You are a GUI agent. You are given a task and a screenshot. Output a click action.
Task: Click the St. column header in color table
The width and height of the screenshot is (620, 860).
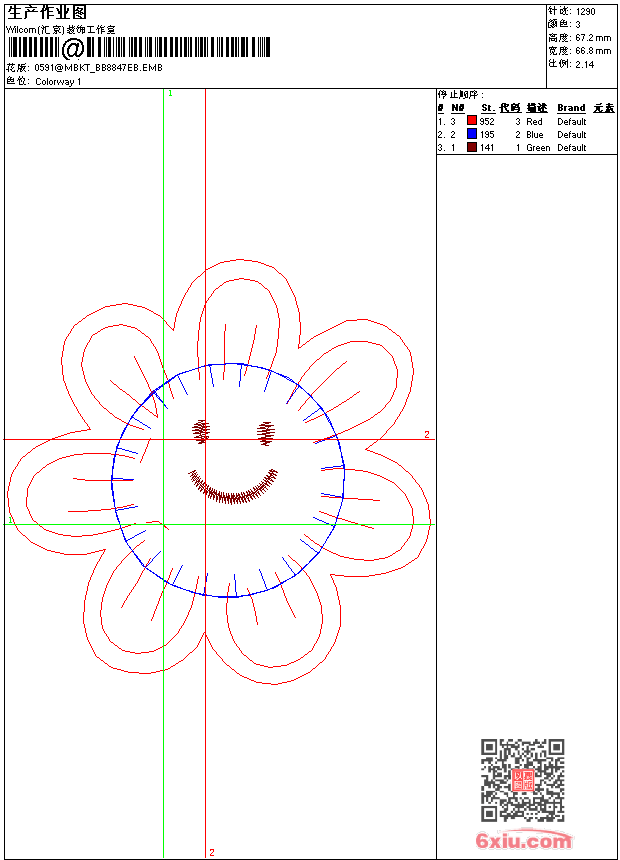click(487, 108)
